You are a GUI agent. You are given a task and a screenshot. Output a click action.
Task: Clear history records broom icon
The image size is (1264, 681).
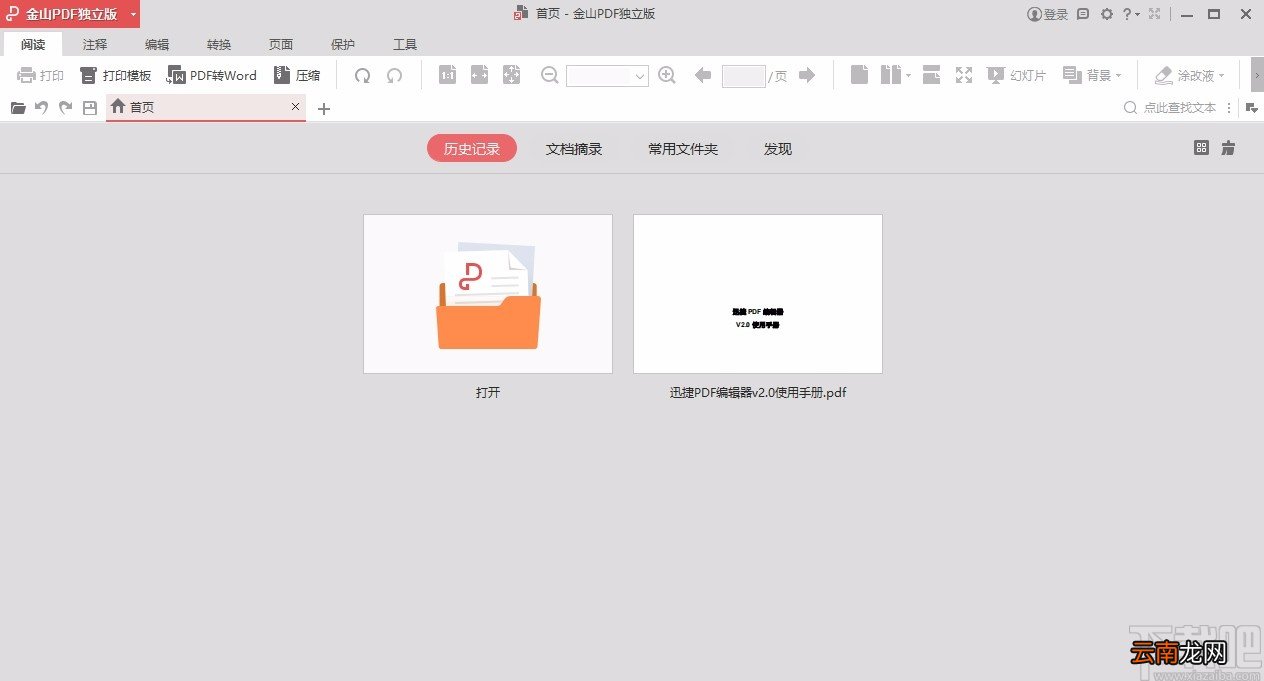coord(1228,148)
